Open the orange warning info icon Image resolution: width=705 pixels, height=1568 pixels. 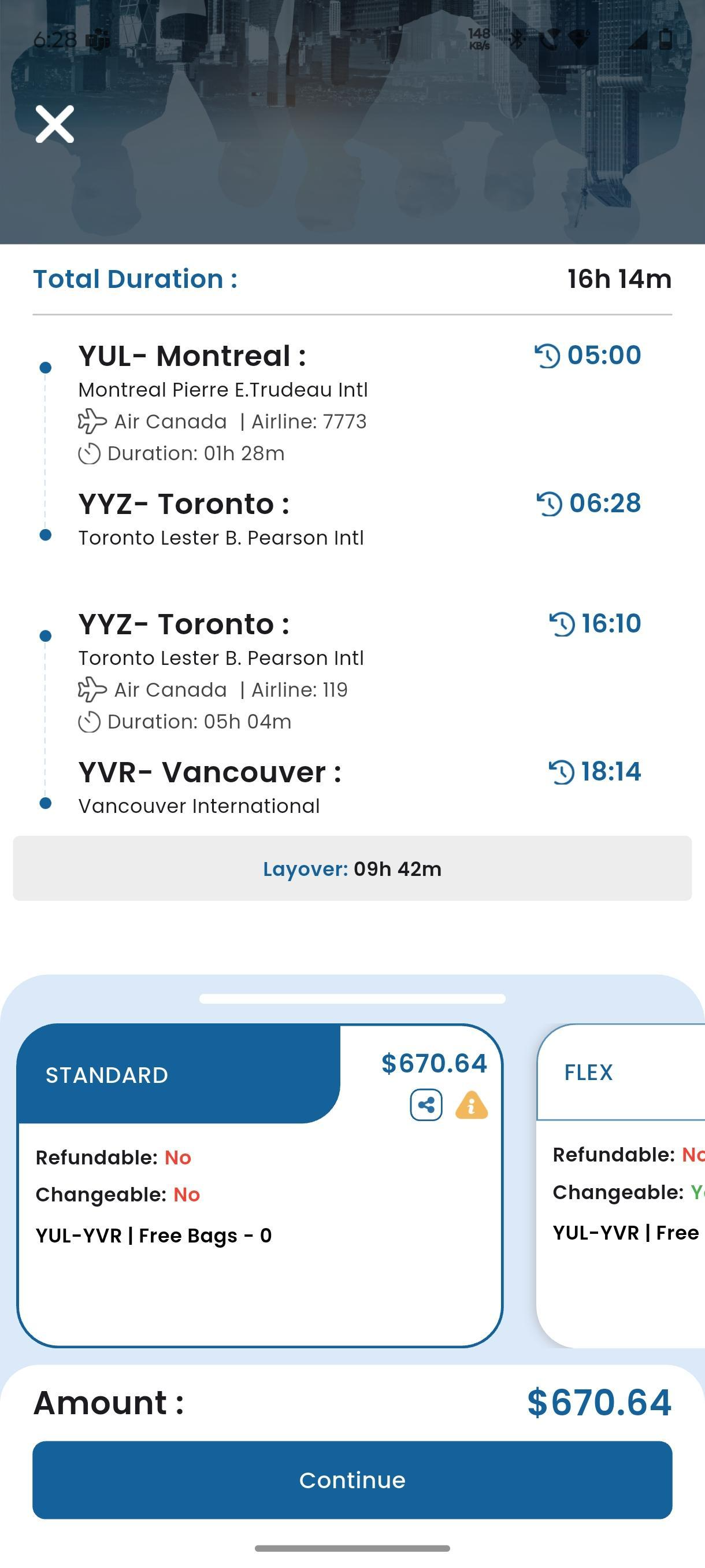point(472,1105)
